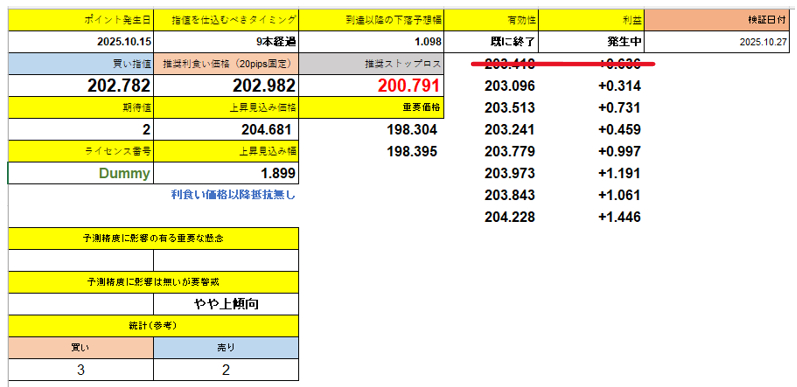Click the profit value +0.314
Screen dimensions: 797x387
619,86
